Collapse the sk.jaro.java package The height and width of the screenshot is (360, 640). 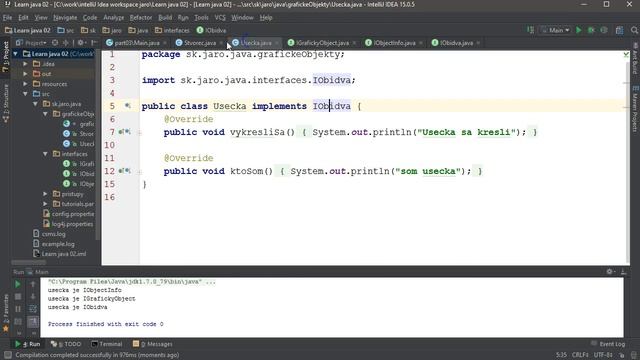point(36,104)
